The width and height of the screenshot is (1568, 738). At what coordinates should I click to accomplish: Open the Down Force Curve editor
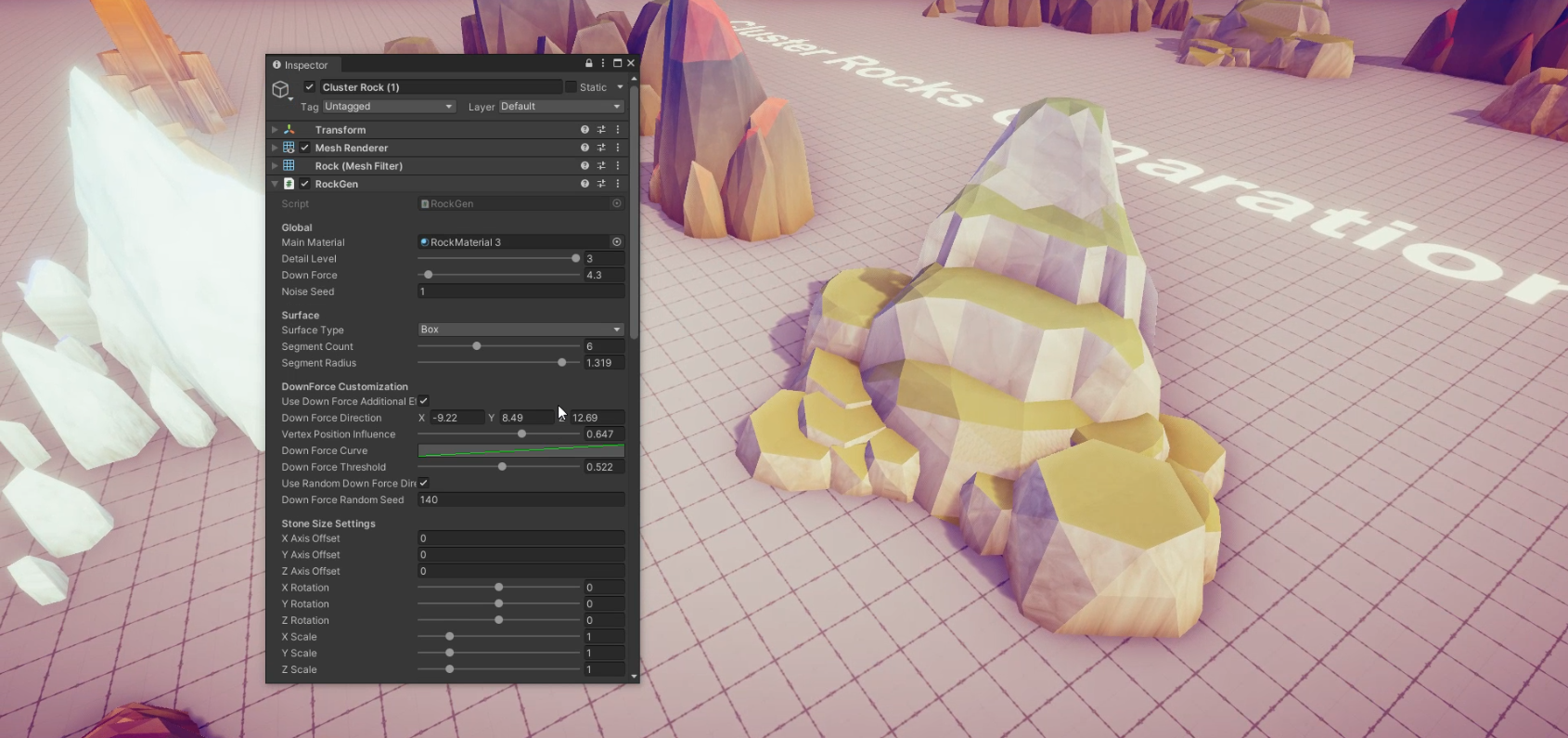[521, 450]
